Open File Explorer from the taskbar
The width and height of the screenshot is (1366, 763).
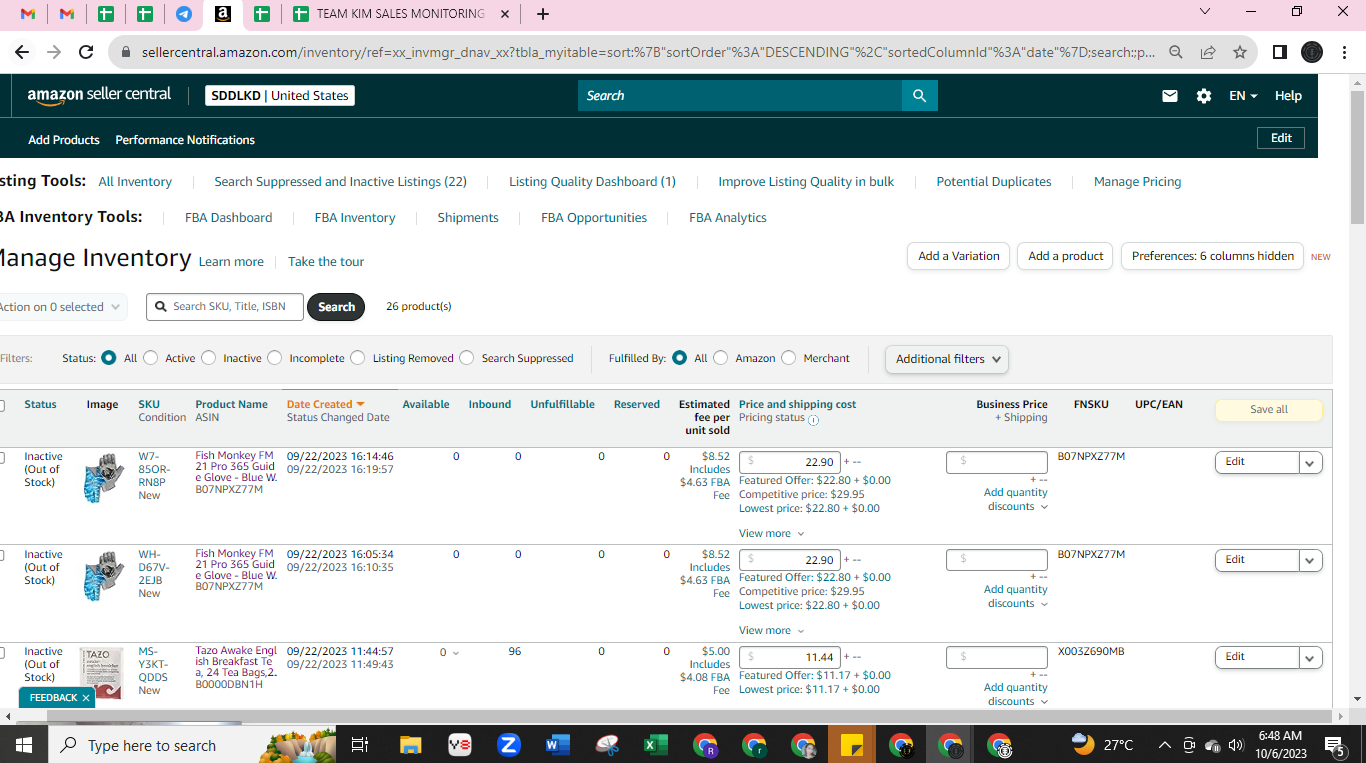(411, 745)
